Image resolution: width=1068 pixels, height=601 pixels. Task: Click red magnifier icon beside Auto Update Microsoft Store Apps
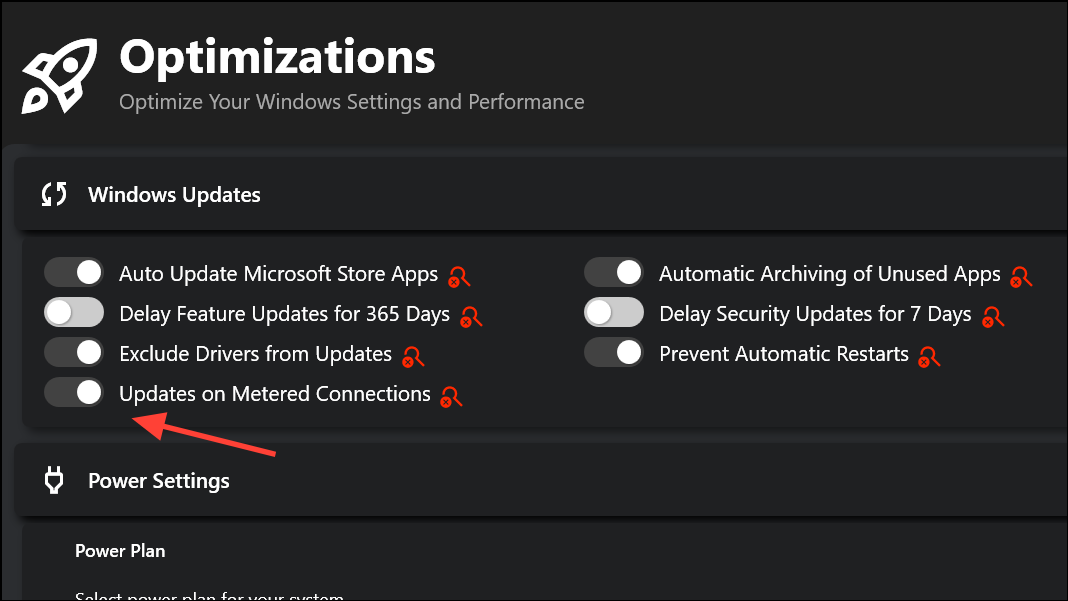point(460,276)
